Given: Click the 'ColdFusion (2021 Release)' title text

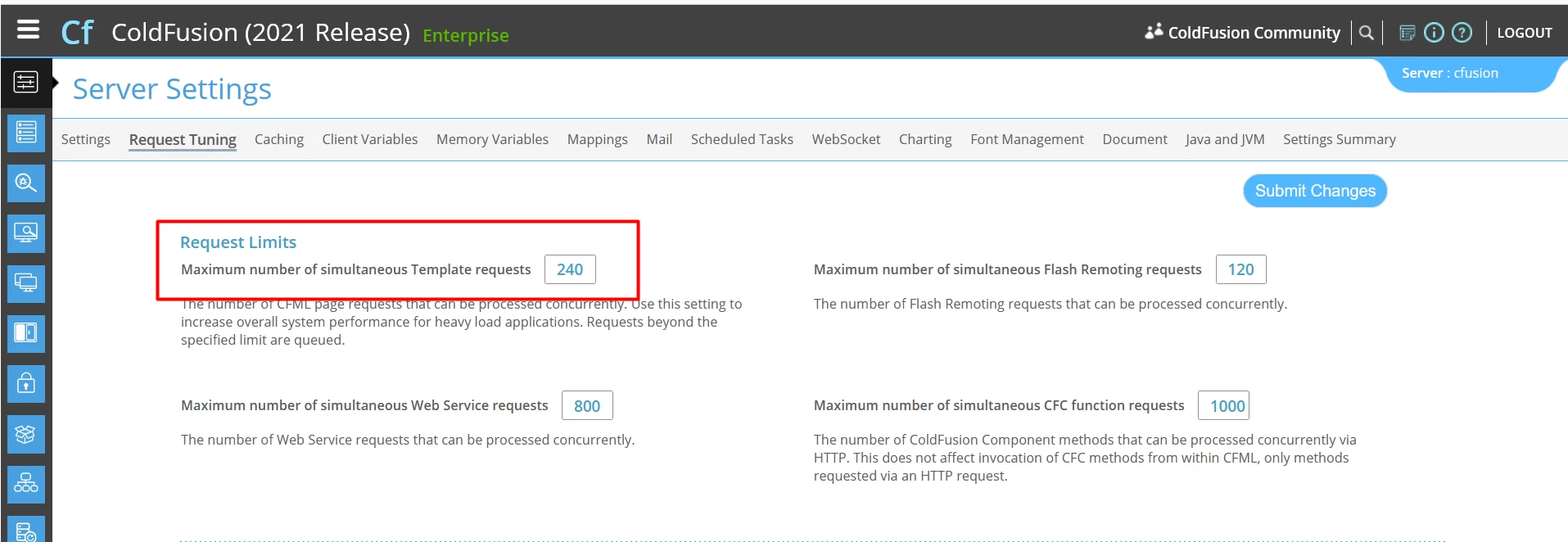Looking at the screenshot, I should coord(260,33).
